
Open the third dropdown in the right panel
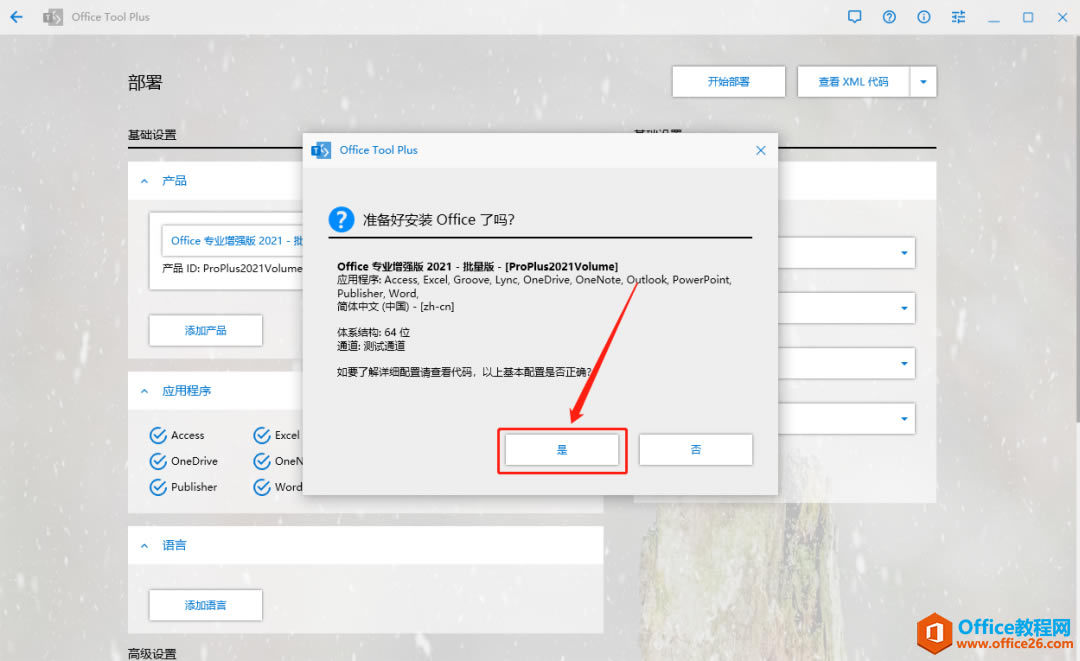point(904,363)
